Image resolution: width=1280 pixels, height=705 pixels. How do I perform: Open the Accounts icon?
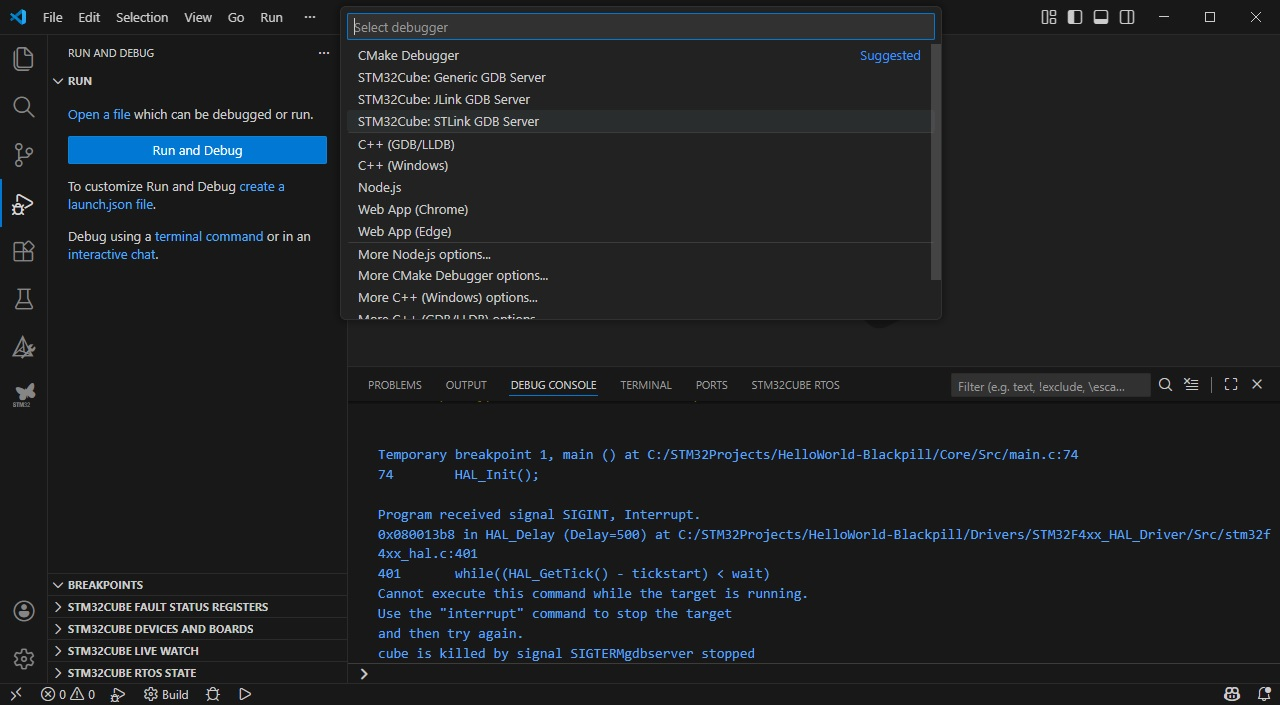(23, 611)
